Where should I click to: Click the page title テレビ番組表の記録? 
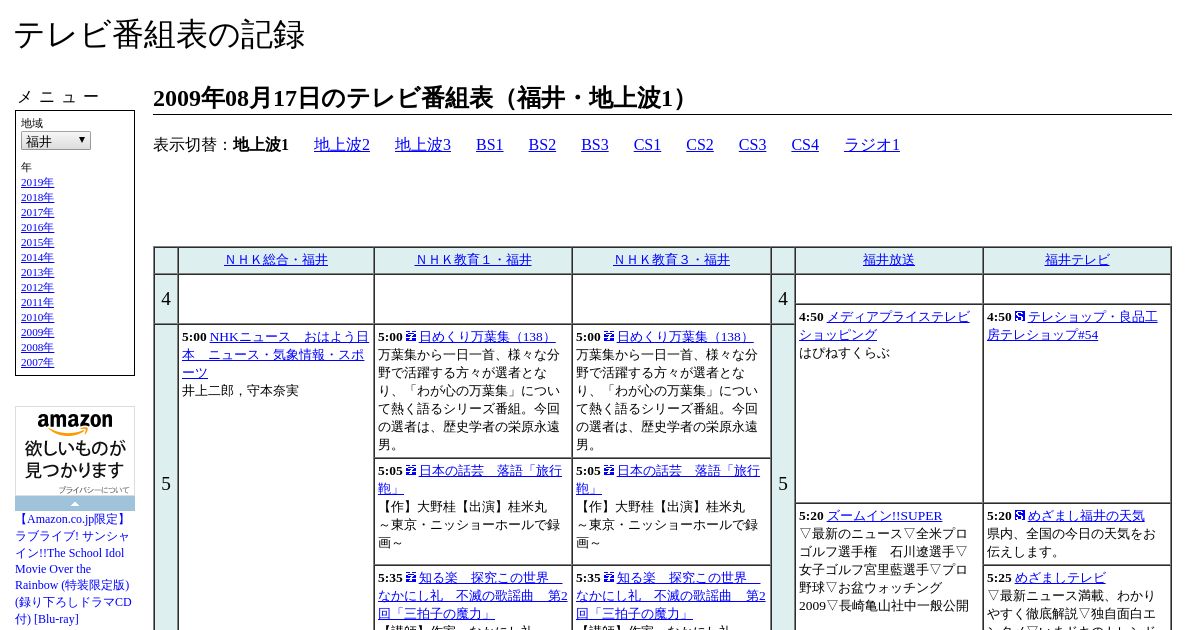tap(159, 35)
